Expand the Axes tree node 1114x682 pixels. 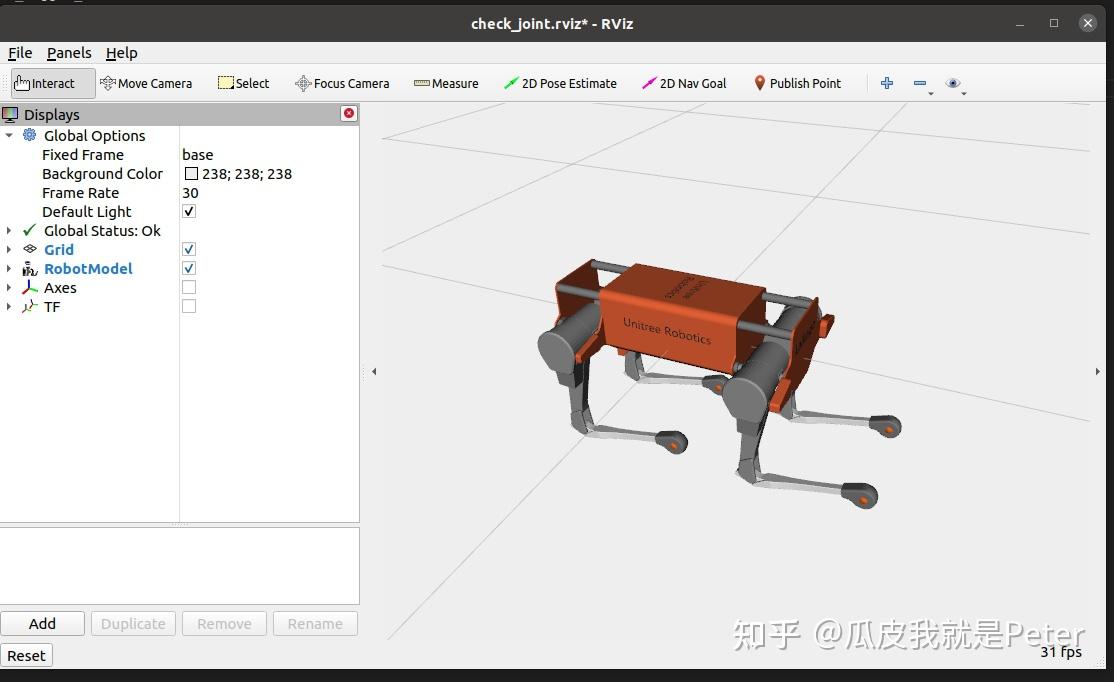[9, 287]
